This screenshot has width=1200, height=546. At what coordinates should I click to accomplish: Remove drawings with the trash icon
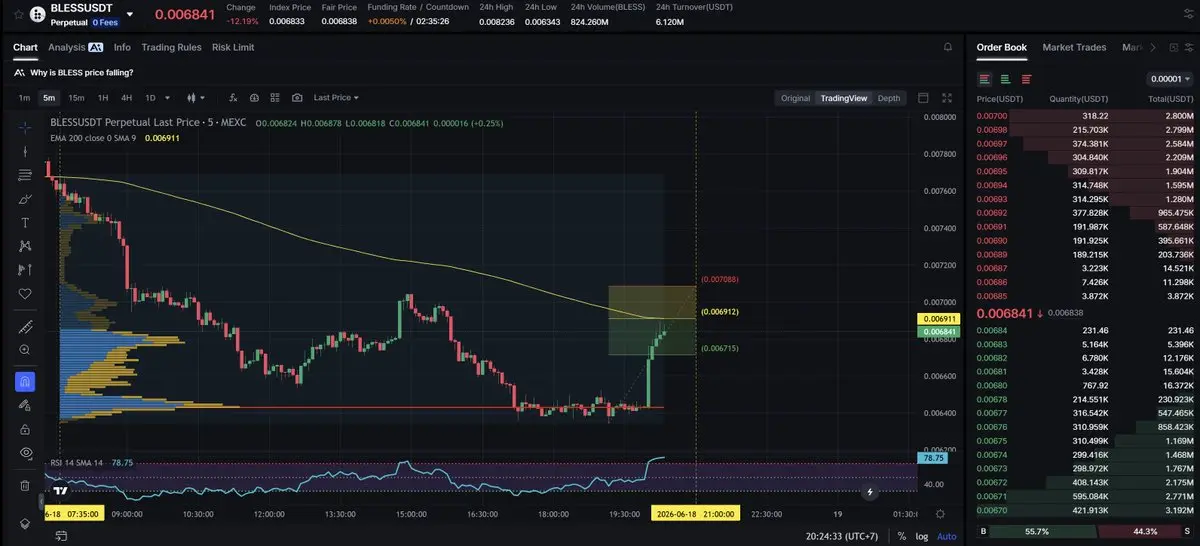[25, 485]
